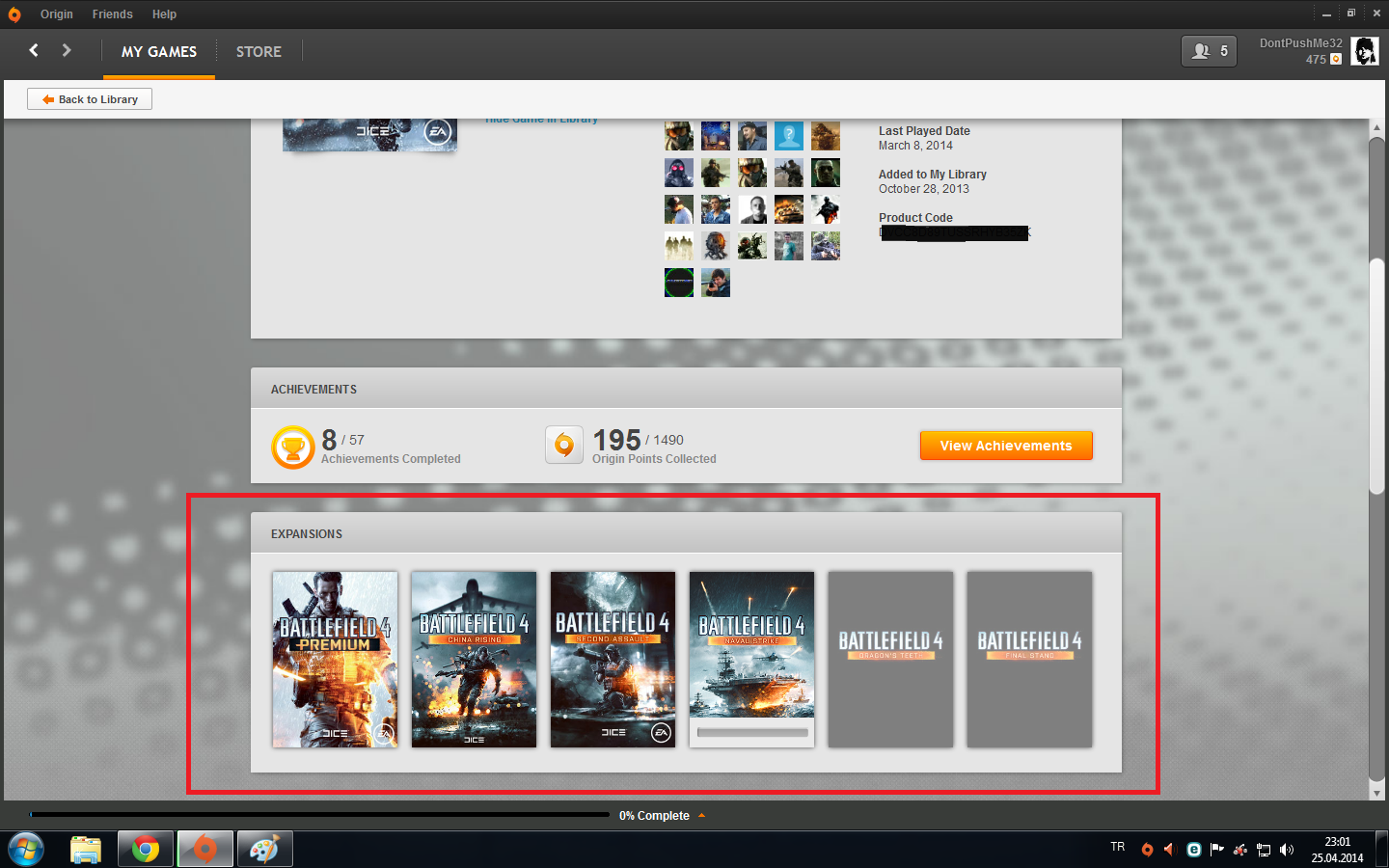The height and width of the screenshot is (868, 1389).
Task: Open Battlefield 4 China Rising expansion
Action: coord(474,660)
